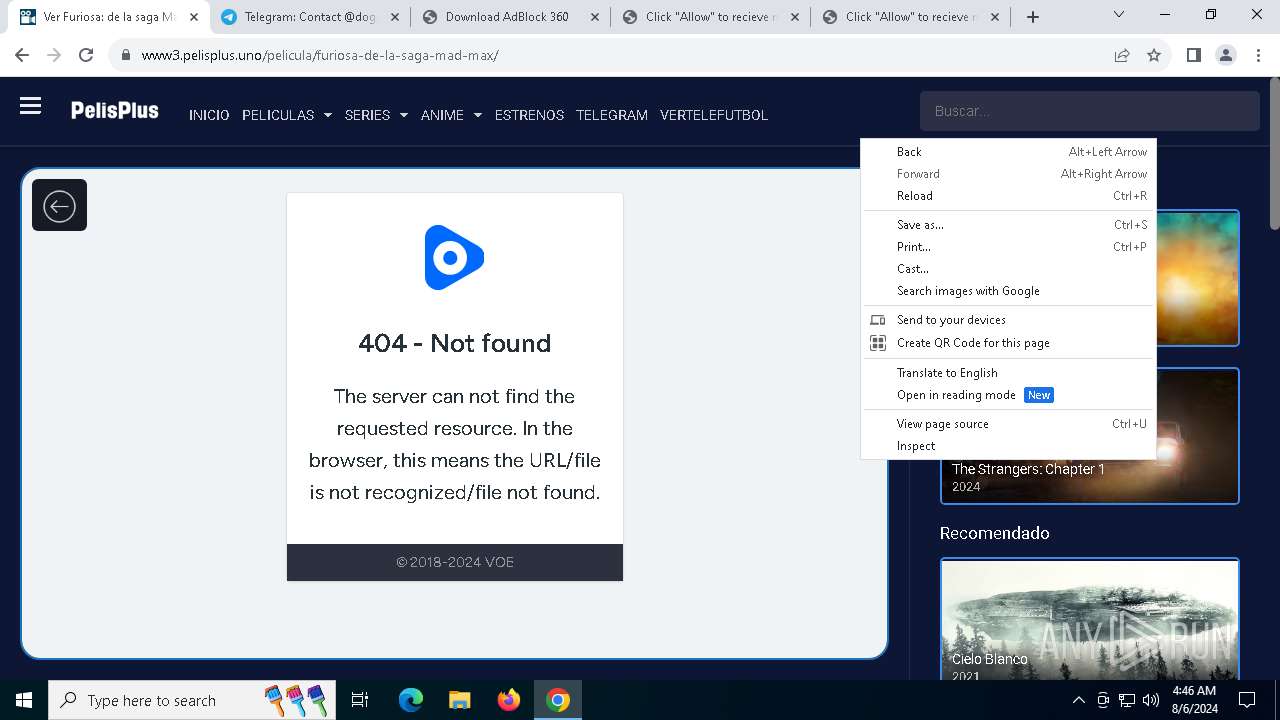The width and height of the screenshot is (1280, 720).
Task: Open the Cielo Blanco thumbnail
Action: pos(1090,619)
